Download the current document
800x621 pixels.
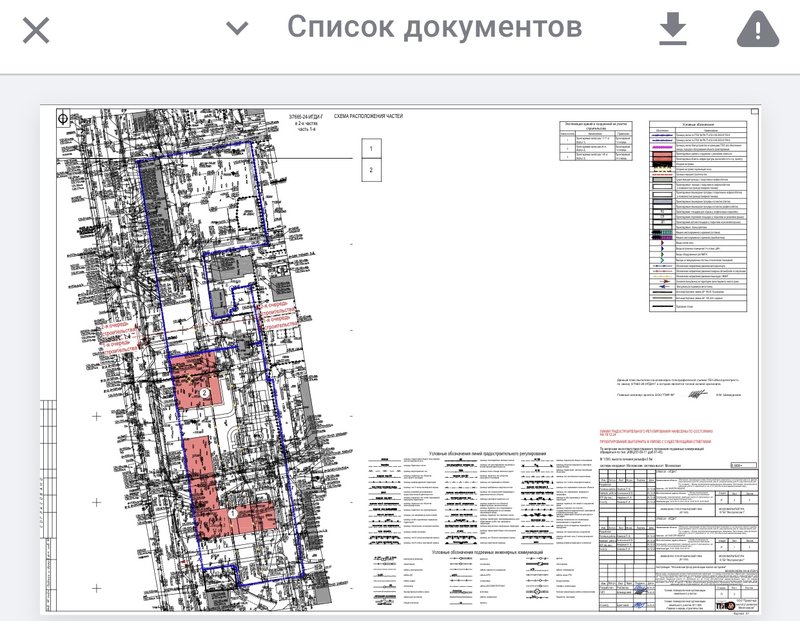pyautogui.click(x=672, y=29)
